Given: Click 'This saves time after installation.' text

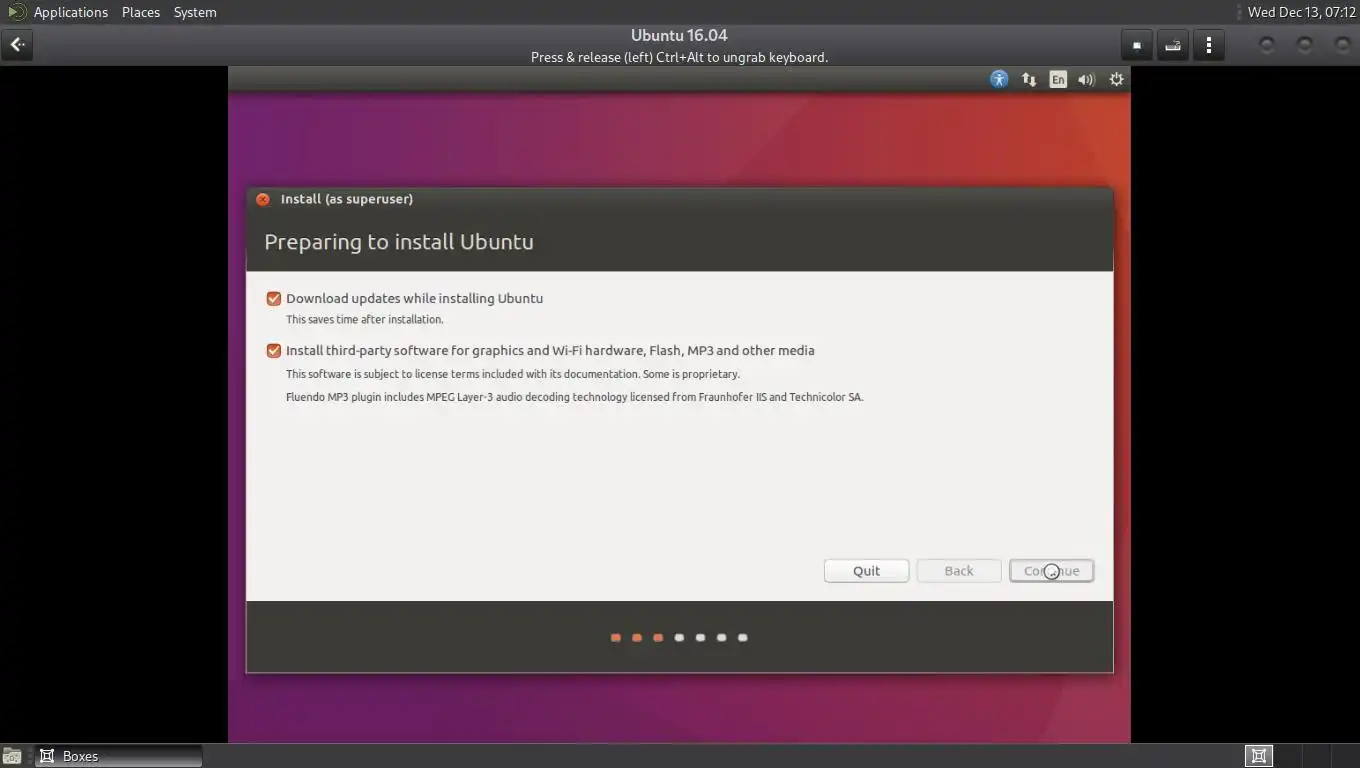Looking at the screenshot, I should (365, 320).
